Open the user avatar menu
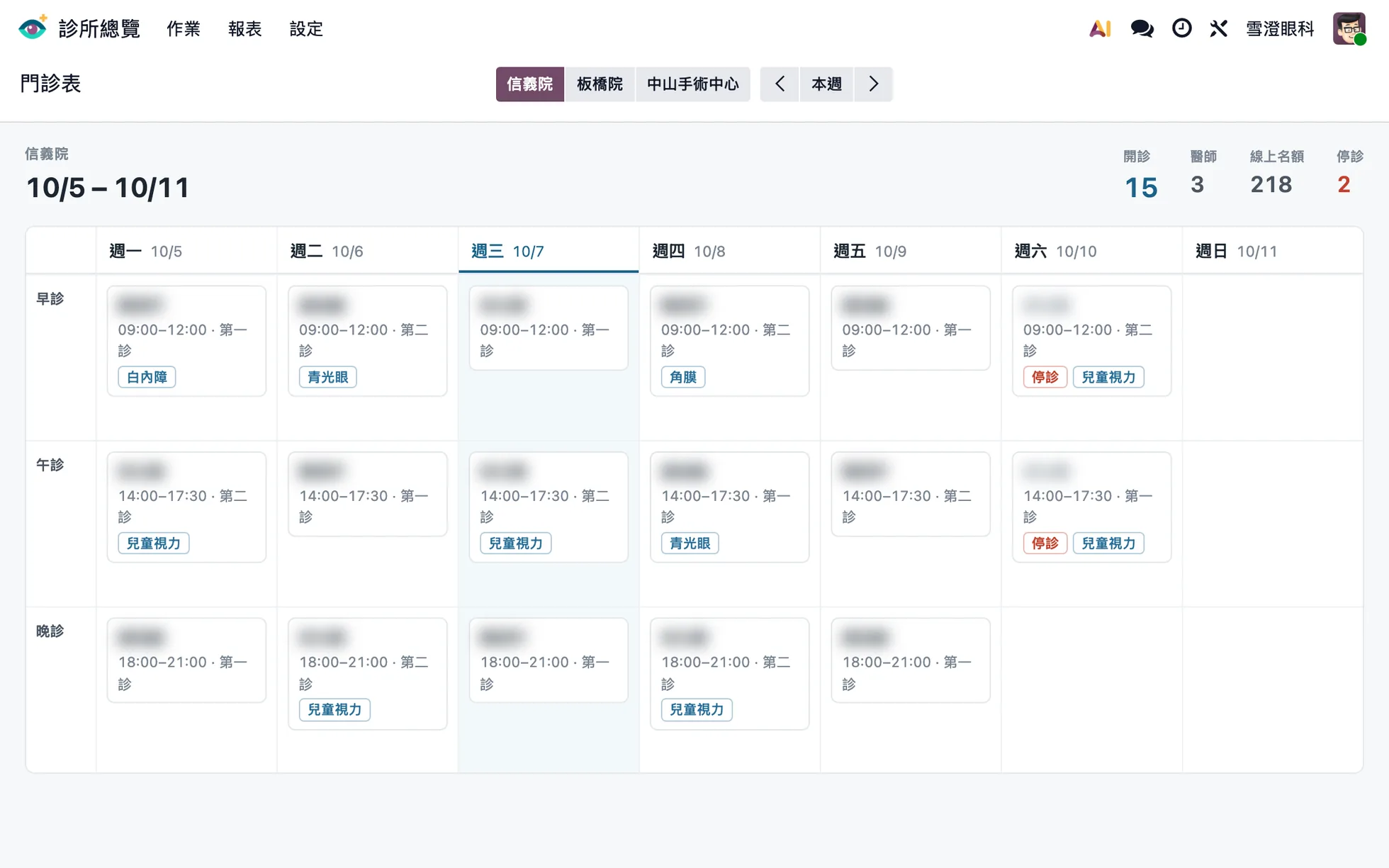The width and height of the screenshot is (1389, 868). [x=1349, y=28]
